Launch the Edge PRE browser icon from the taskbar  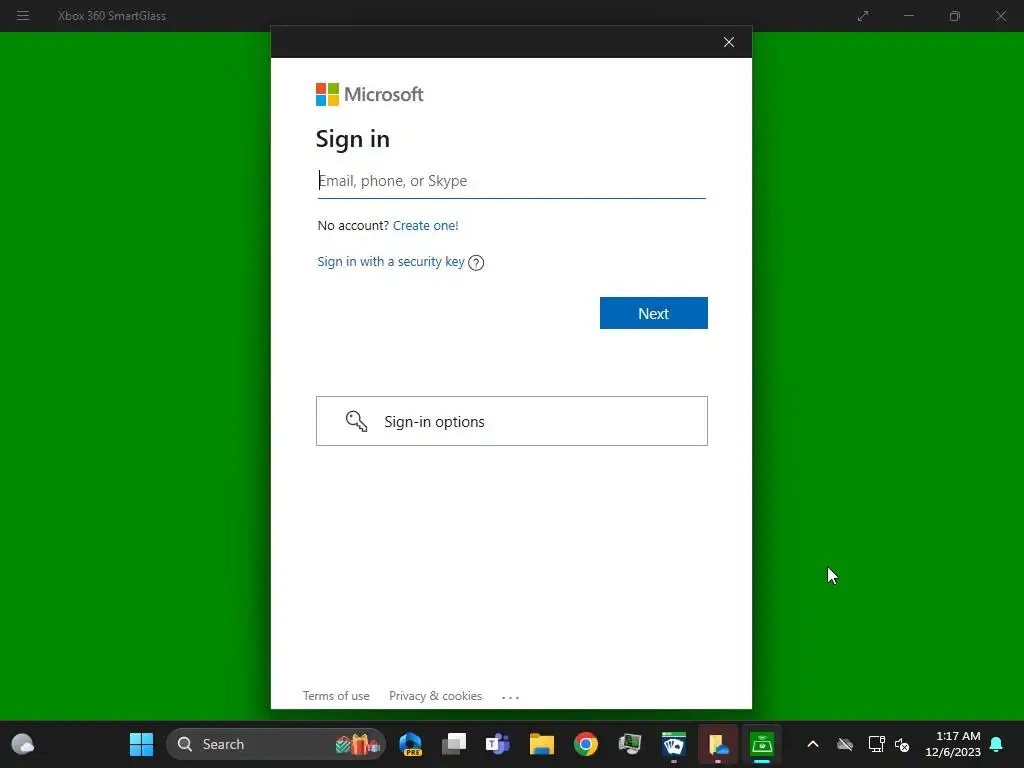[x=411, y=744]
